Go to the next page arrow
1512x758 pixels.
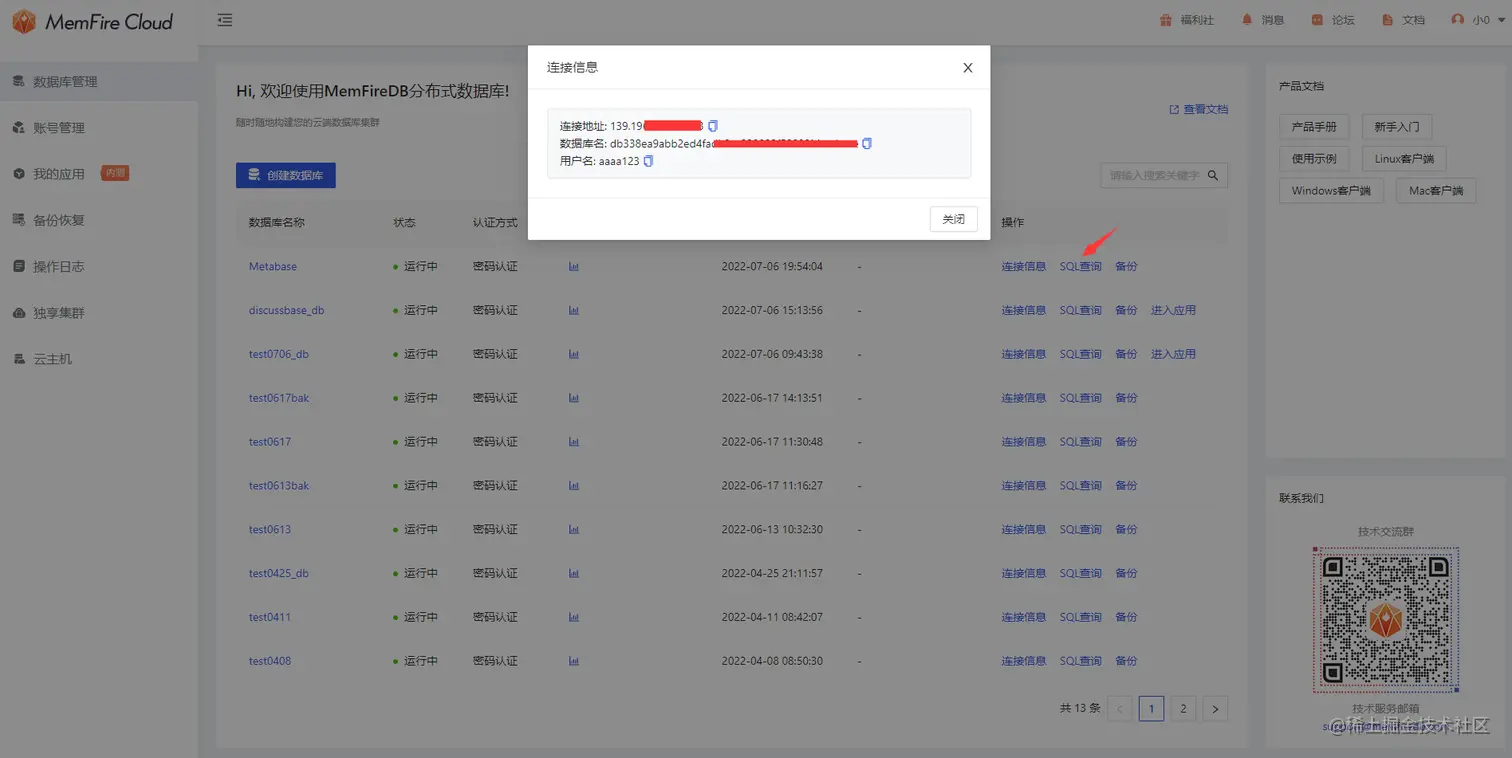click(1215, 709)
